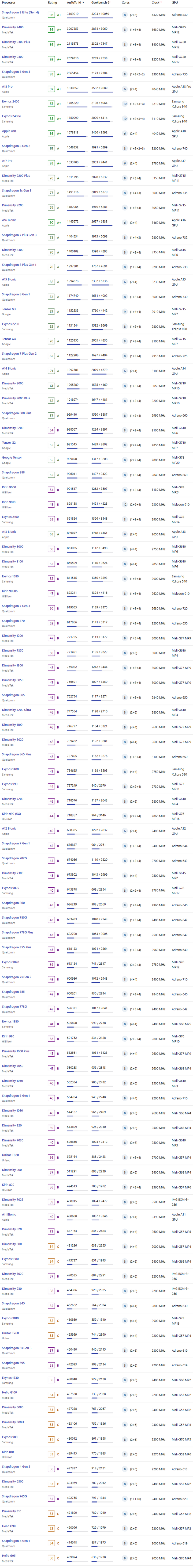Viewport: 193px width, 1568px height.
Task: Click the Rating column header
Action: click(x=53, y=2)
